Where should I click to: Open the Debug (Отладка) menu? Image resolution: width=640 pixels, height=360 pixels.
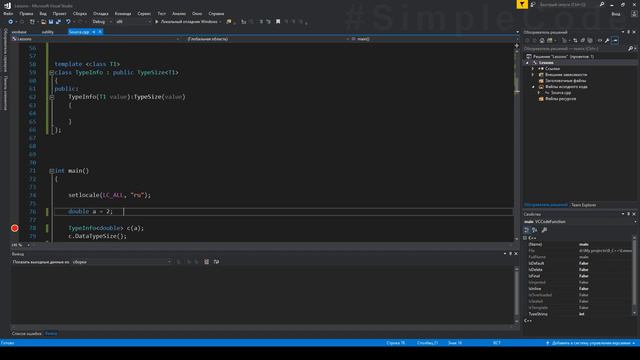[x=100, y=13]
